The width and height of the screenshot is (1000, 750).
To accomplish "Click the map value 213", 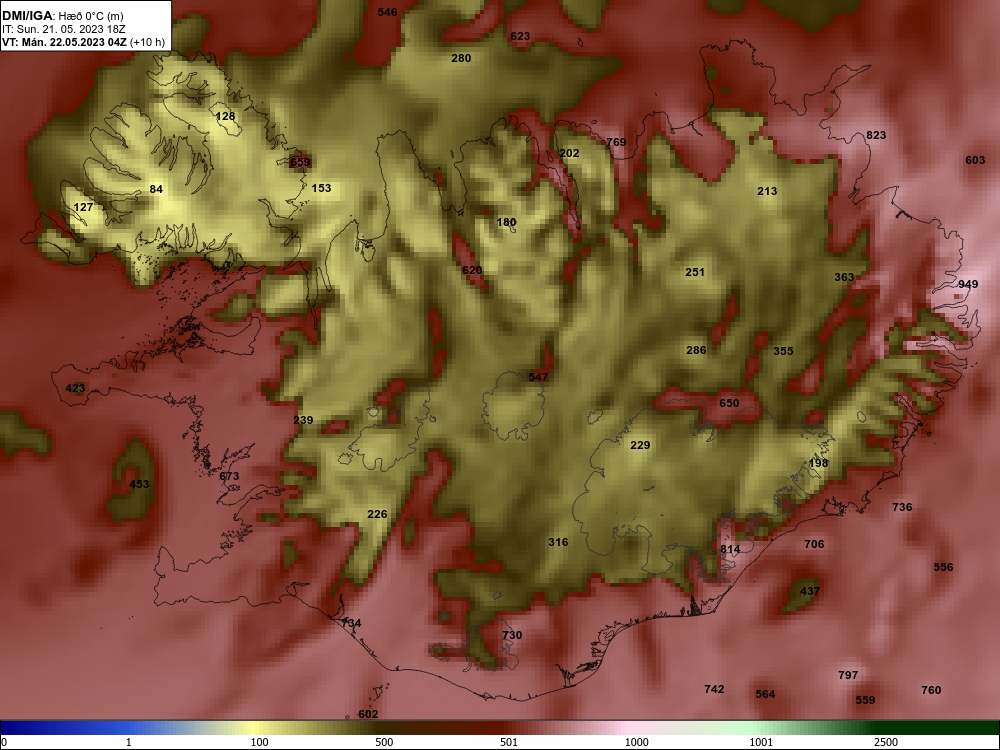I will (767, 191).
